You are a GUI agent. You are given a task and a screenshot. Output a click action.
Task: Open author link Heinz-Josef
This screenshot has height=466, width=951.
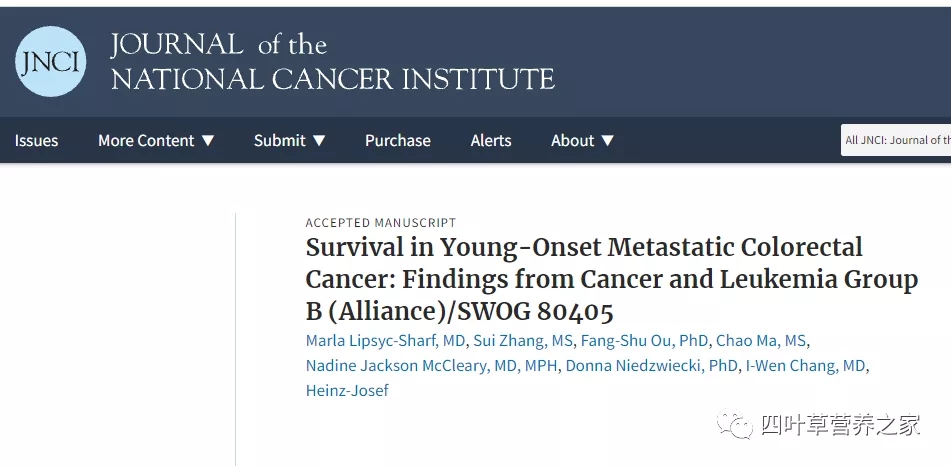[x=347, y=390]
